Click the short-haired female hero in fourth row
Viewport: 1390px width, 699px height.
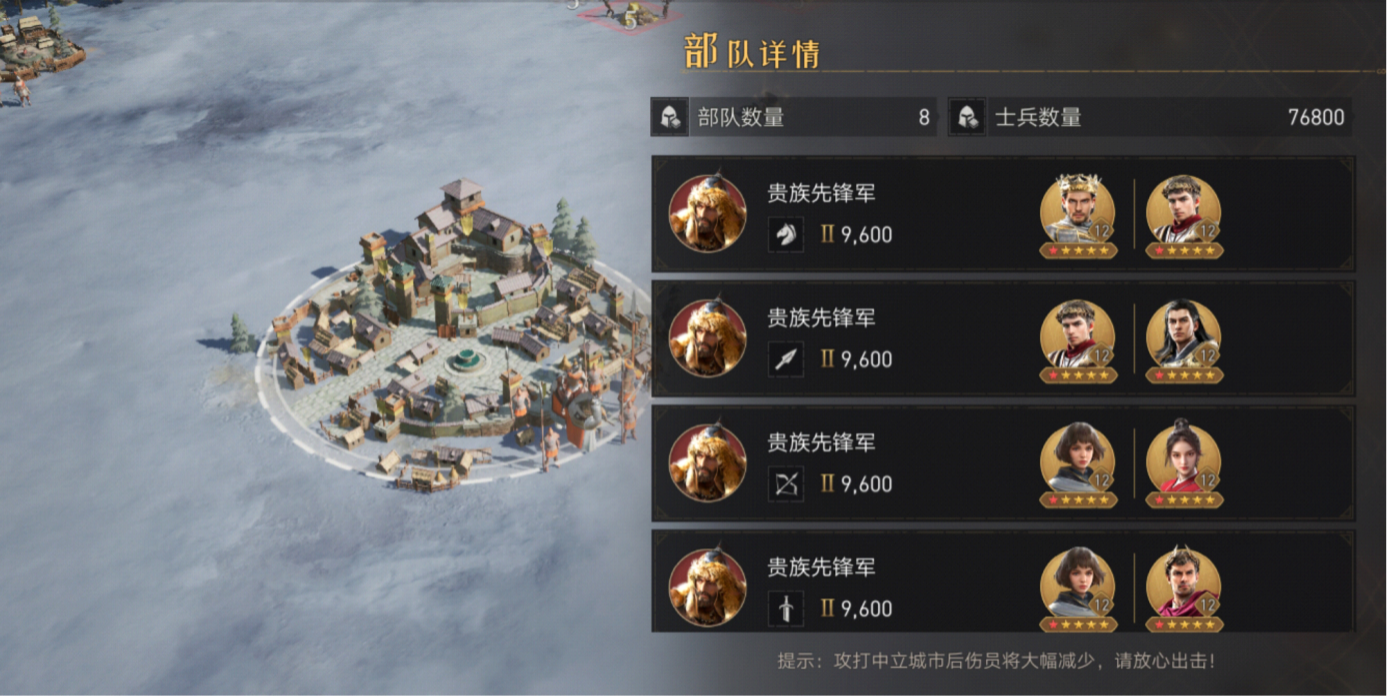[x=1078, y=590]
